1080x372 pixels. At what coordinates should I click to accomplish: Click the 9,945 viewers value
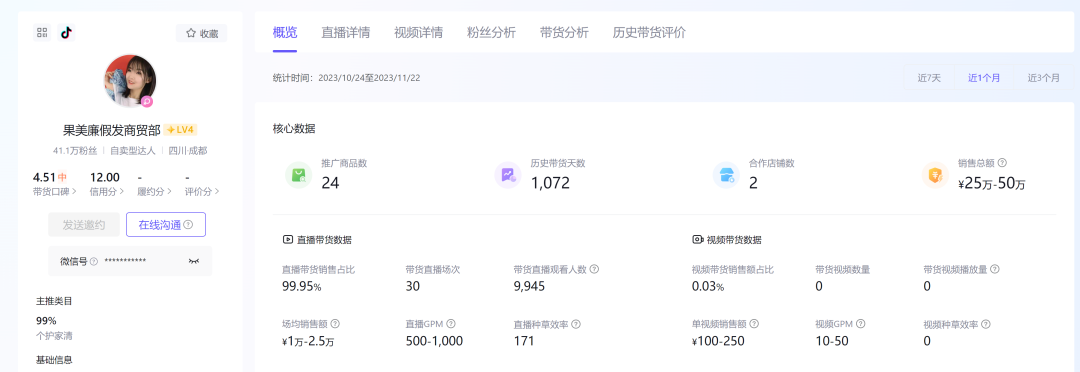point(529,286)
